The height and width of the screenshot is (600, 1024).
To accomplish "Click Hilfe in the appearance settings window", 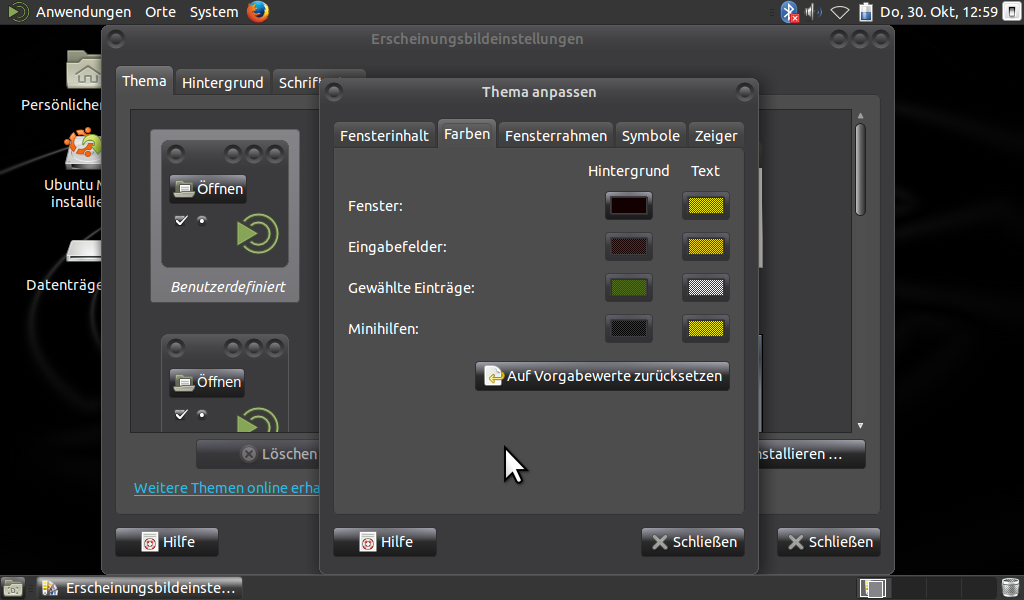I will click(x=167, y=542).
